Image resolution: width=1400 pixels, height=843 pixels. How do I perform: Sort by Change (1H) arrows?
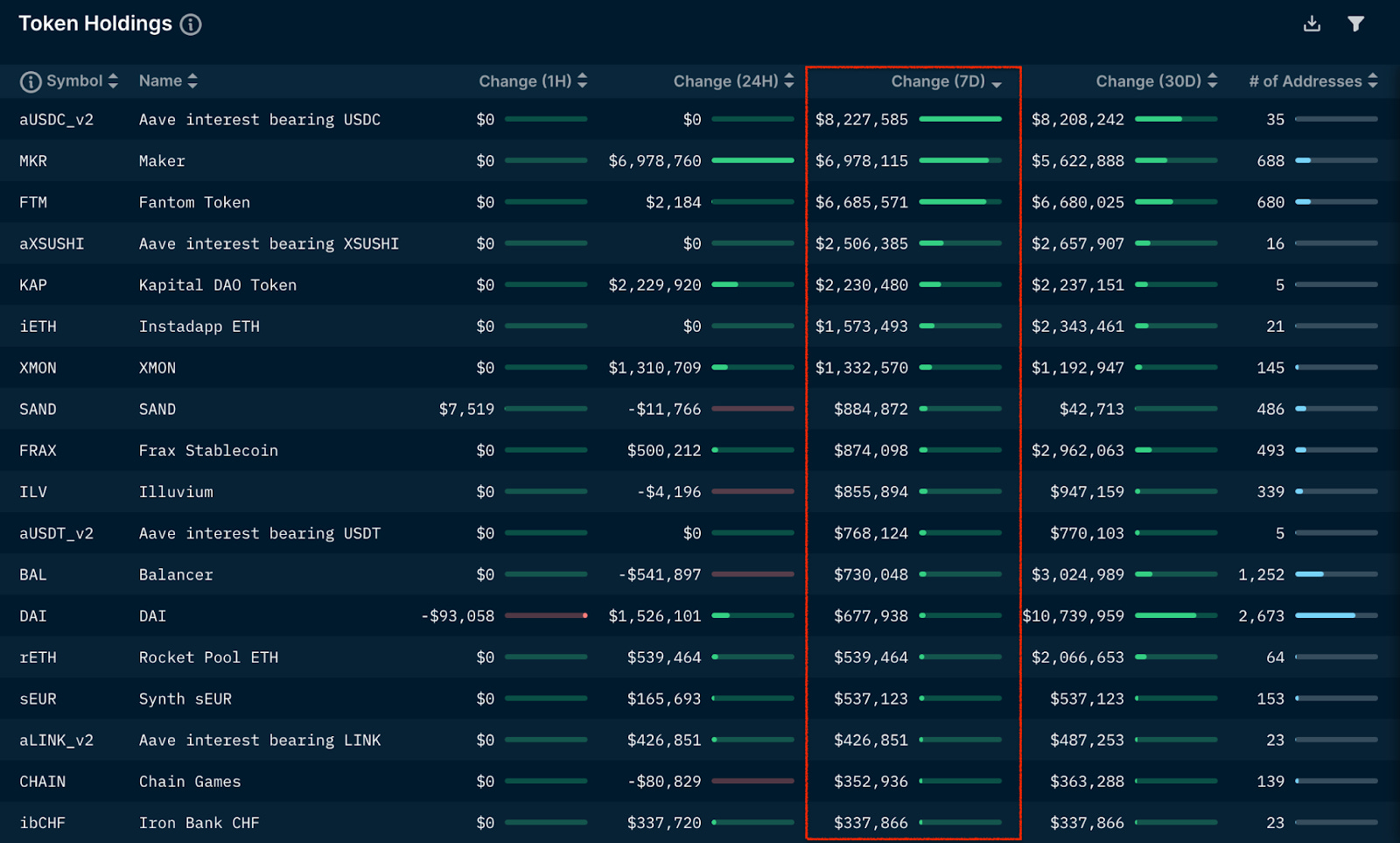(583, 81)
